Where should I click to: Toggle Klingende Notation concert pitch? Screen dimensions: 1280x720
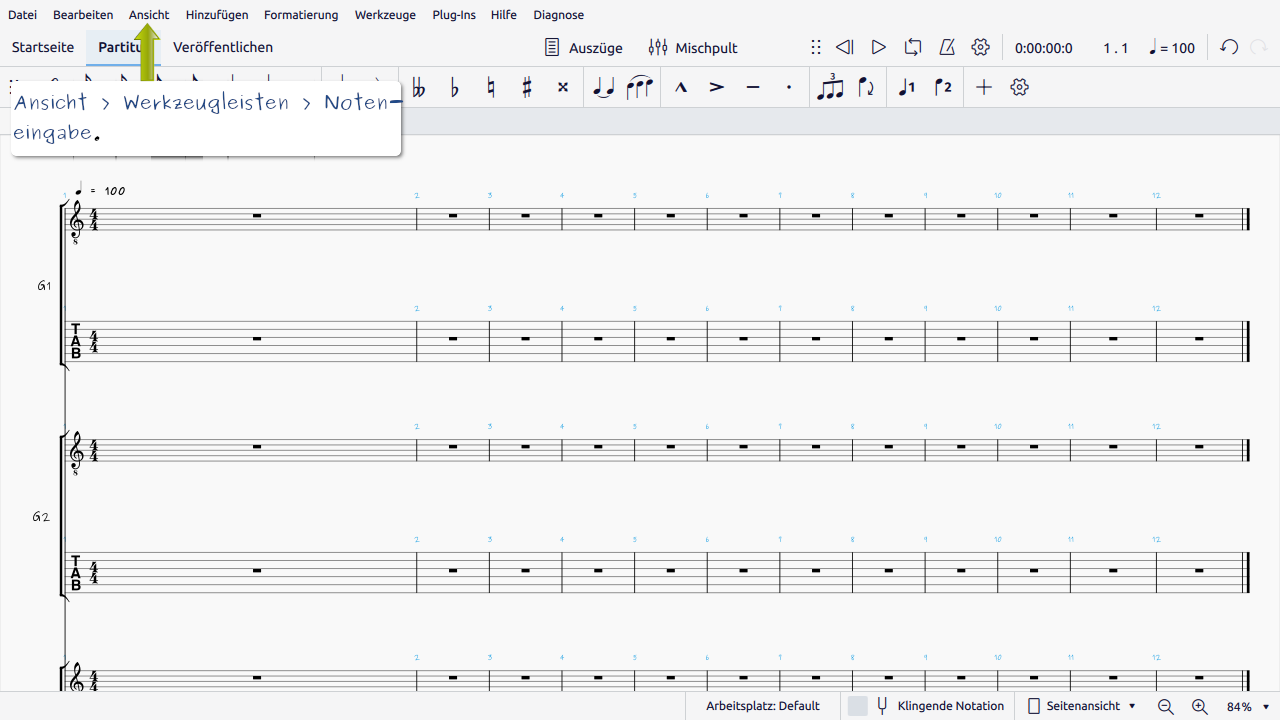[x=926, y=706]
